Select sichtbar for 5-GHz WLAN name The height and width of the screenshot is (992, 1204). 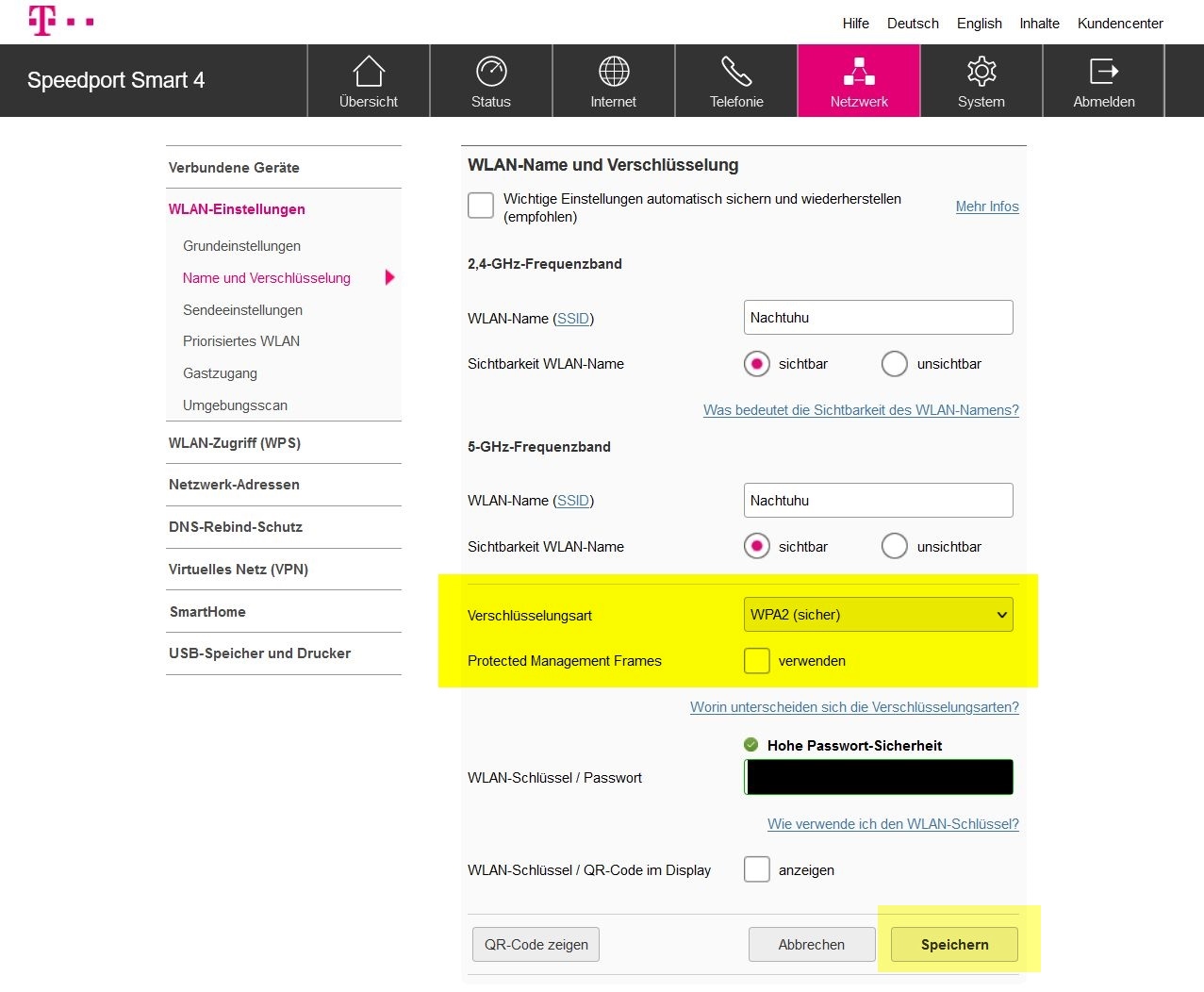pyautogui.click(x=756, y=546)
